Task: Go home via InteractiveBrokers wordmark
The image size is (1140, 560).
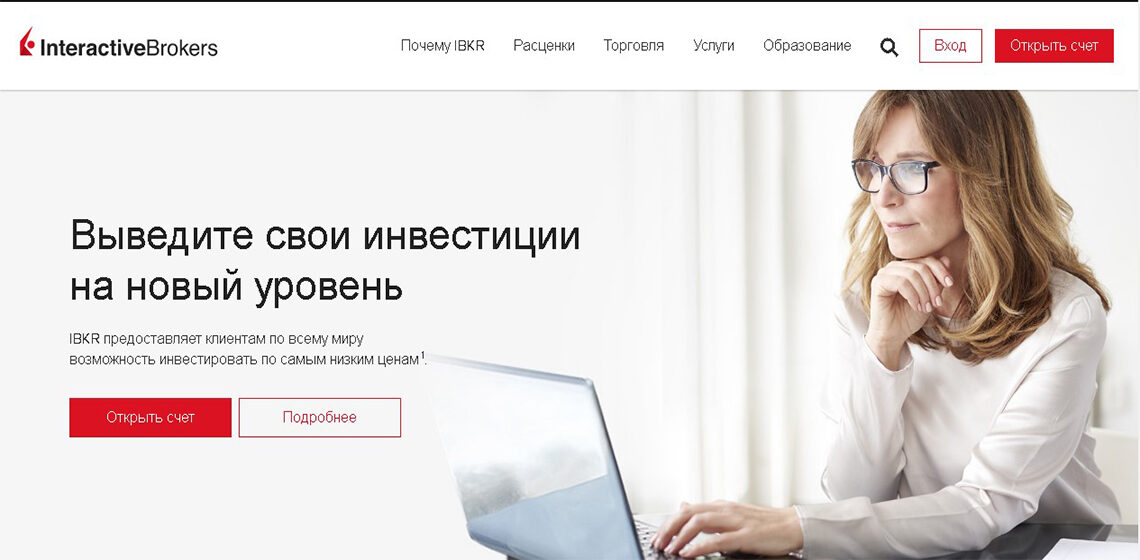Action: pos(129,48)
